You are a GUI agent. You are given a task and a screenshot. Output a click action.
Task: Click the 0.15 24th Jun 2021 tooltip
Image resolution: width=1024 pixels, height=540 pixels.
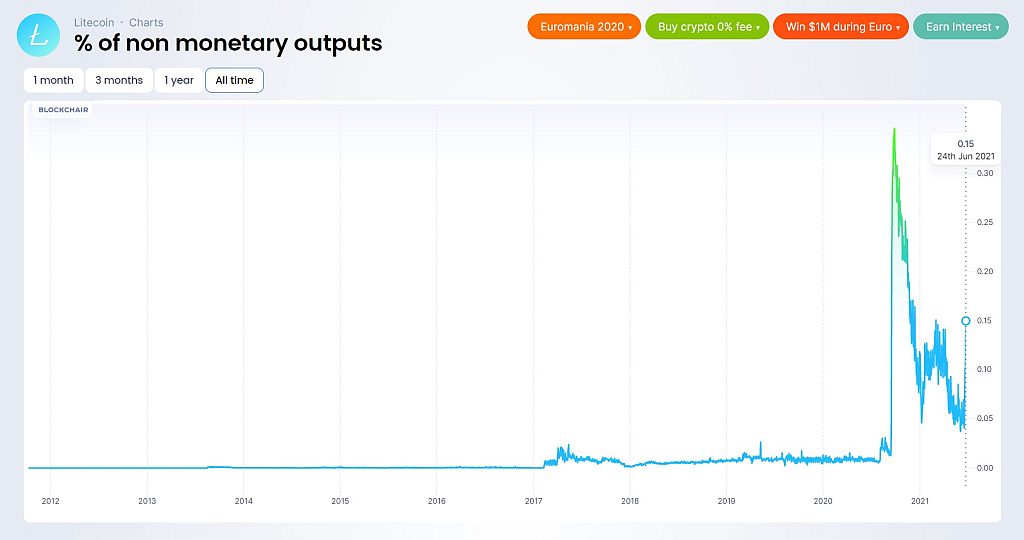click(964, 150)
